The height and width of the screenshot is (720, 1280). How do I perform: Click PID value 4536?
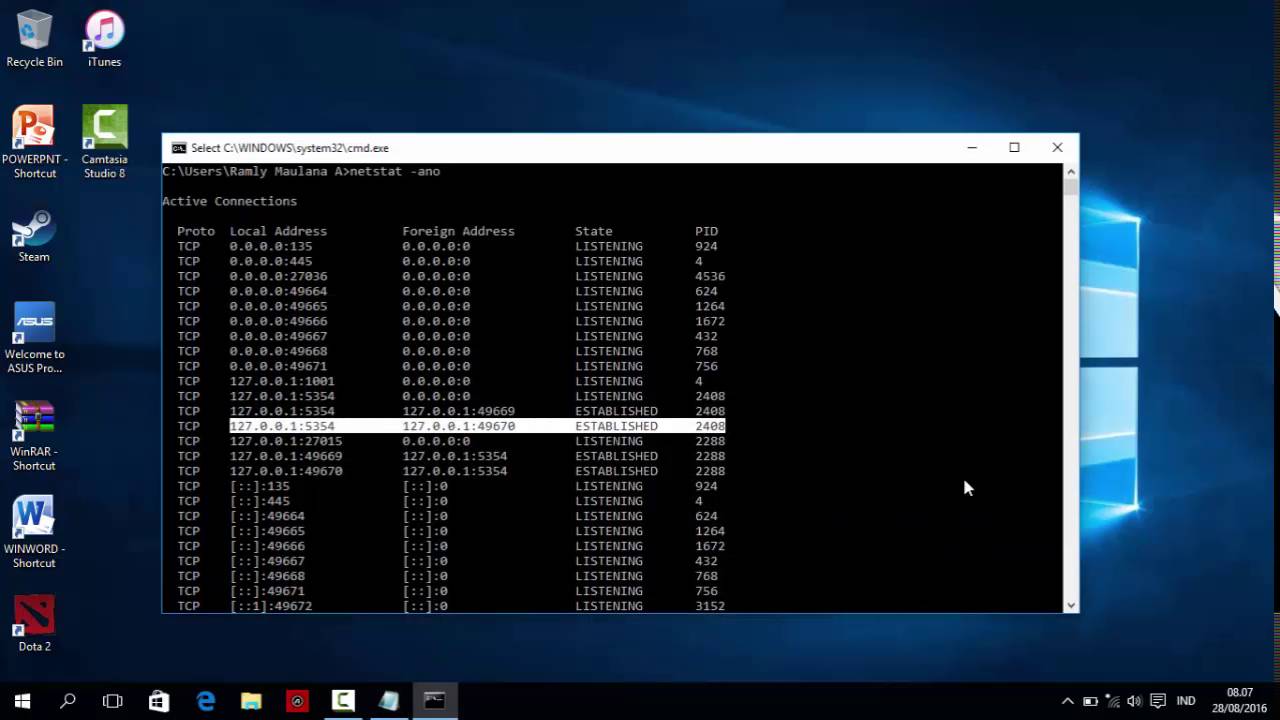click(x=710, y=276)
